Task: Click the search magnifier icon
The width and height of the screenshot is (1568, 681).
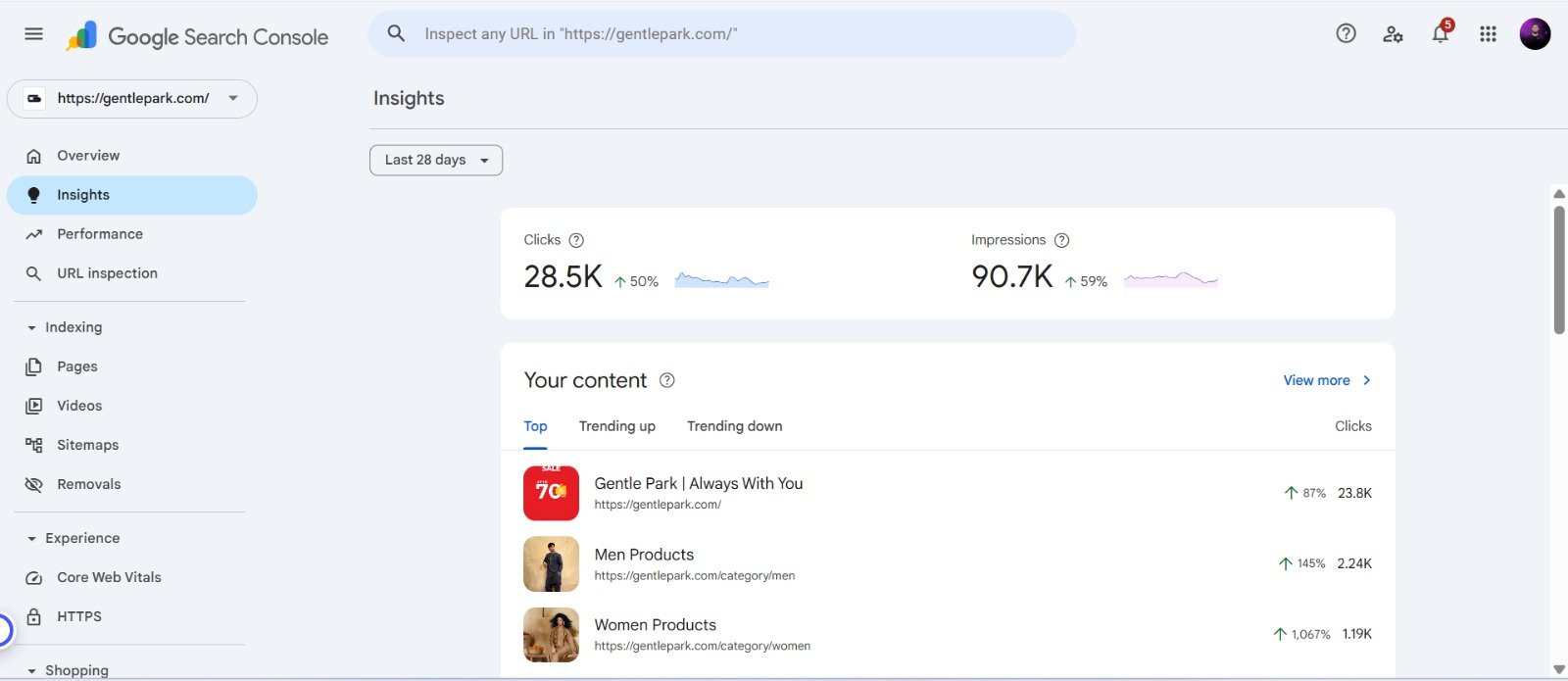Action: (x=396, y=33)
